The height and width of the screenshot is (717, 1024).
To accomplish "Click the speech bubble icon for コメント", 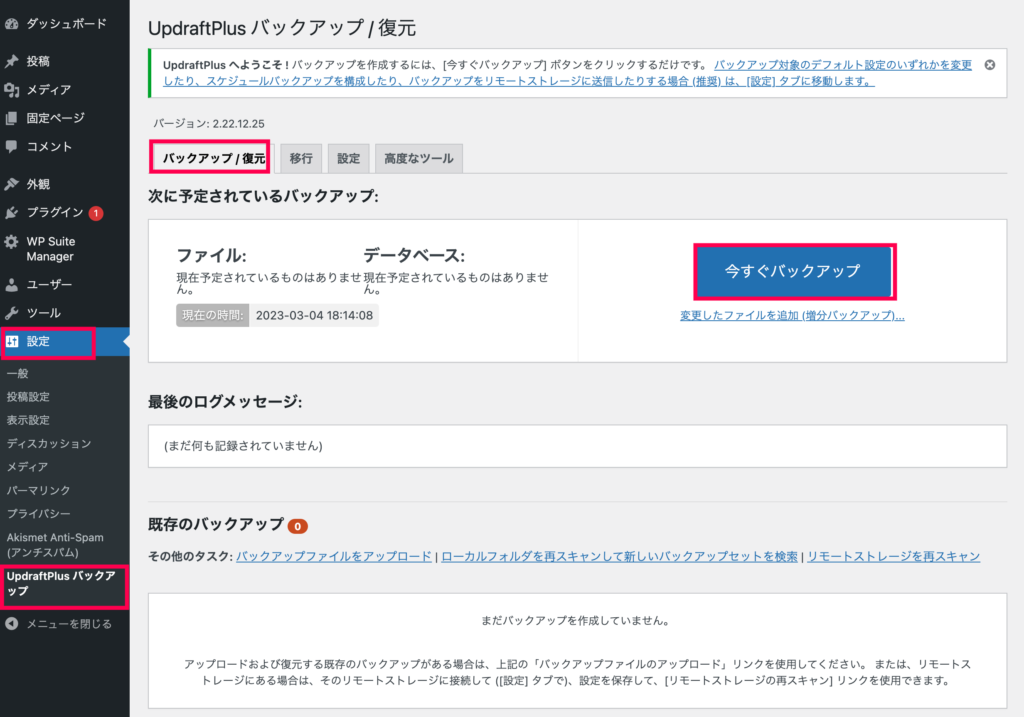I will coord(12,146).
